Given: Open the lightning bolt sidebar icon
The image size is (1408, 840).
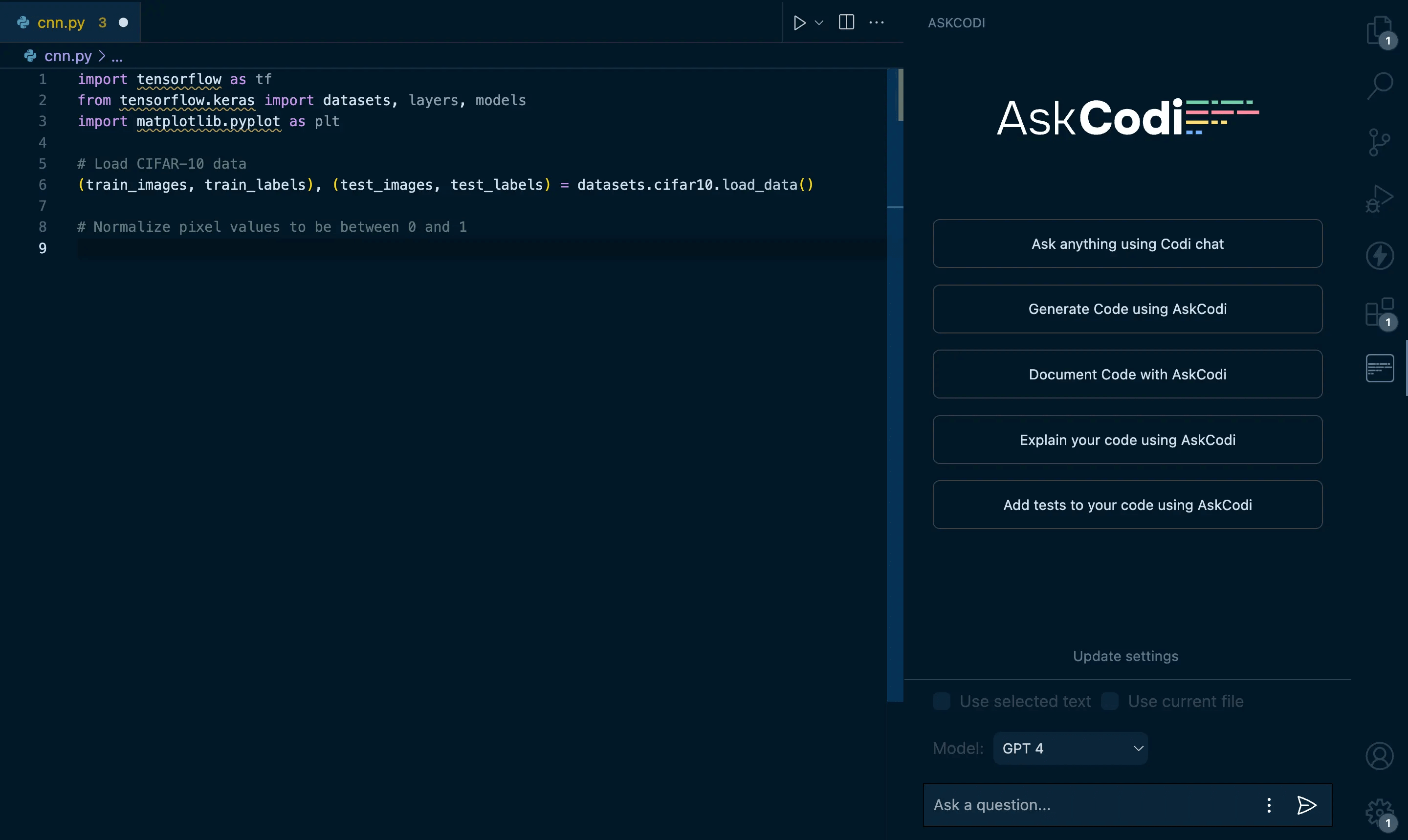Looking at the screenshot, I should pyautogui.click(x=1379, y=256).
